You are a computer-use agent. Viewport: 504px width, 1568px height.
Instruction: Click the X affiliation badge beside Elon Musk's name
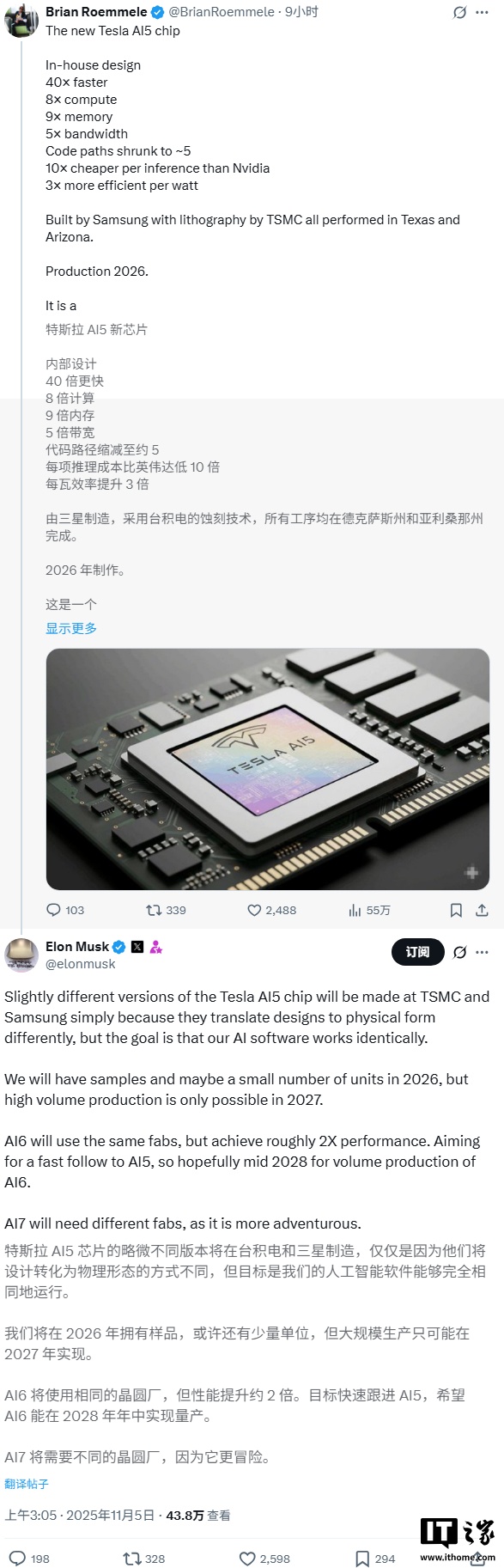pos(137,946)
